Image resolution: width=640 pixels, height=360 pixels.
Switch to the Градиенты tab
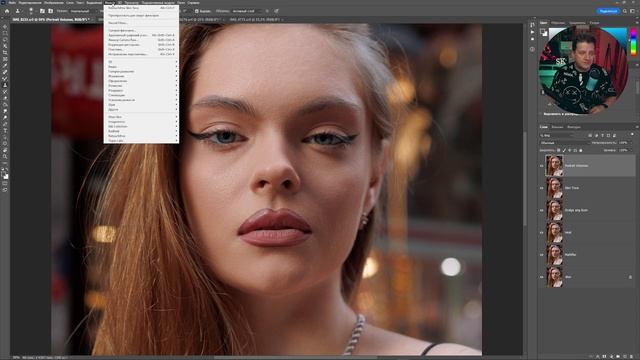(577, 23)
